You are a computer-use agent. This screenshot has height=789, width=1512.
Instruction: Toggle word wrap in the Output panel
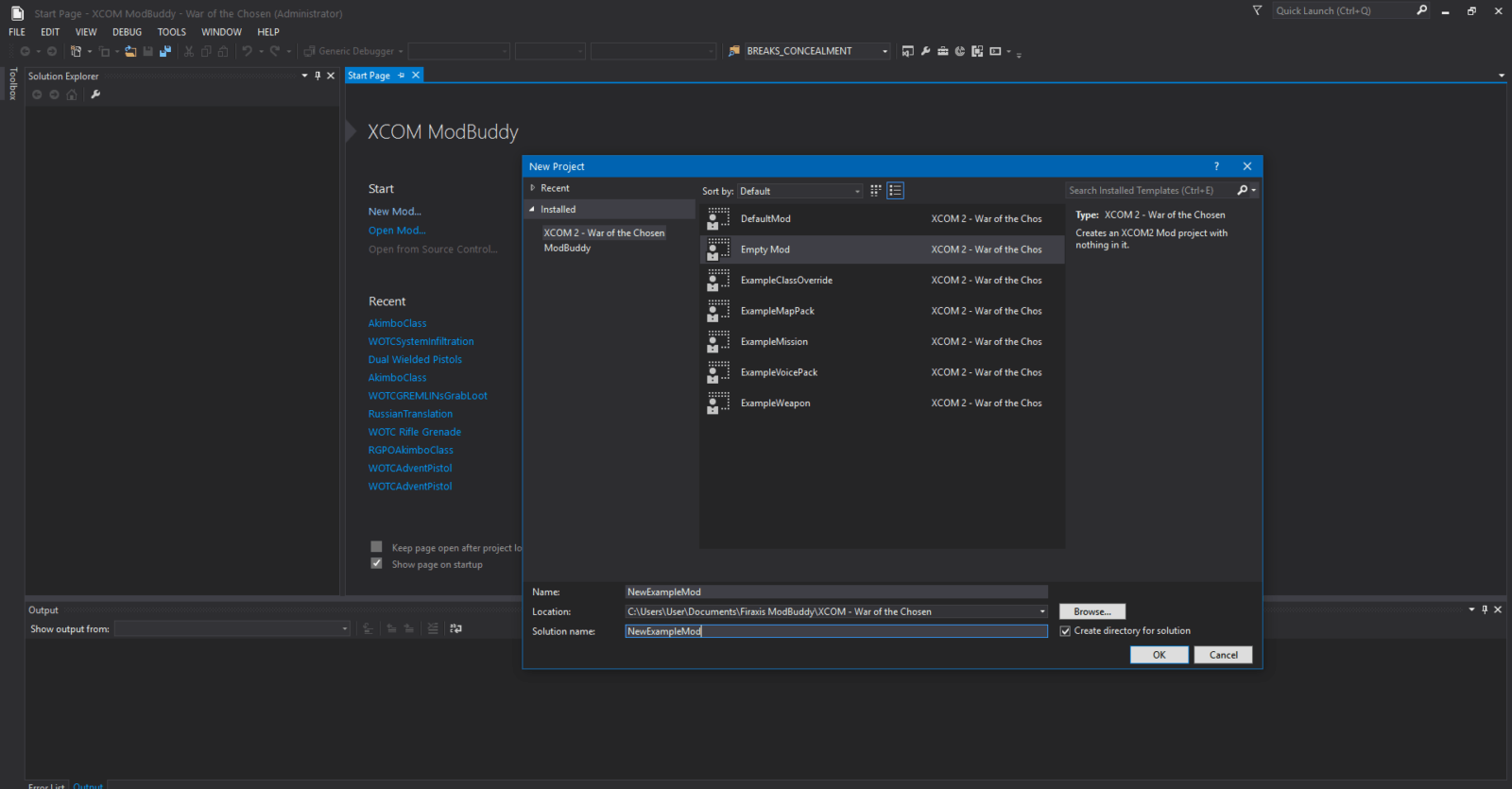(455, 628)
